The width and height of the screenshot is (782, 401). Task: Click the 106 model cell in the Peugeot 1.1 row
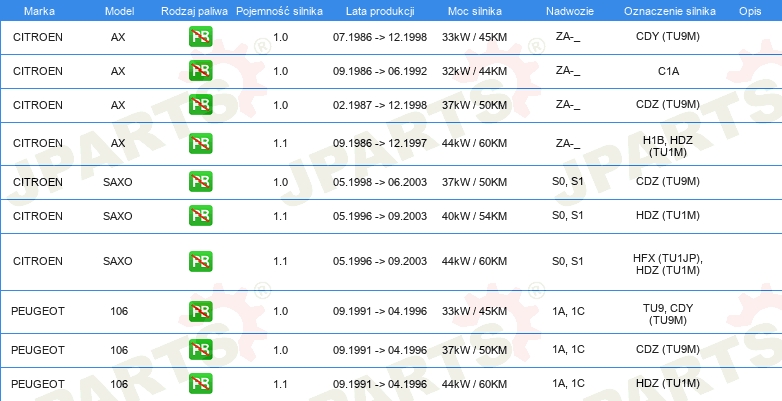click(119, 384)
